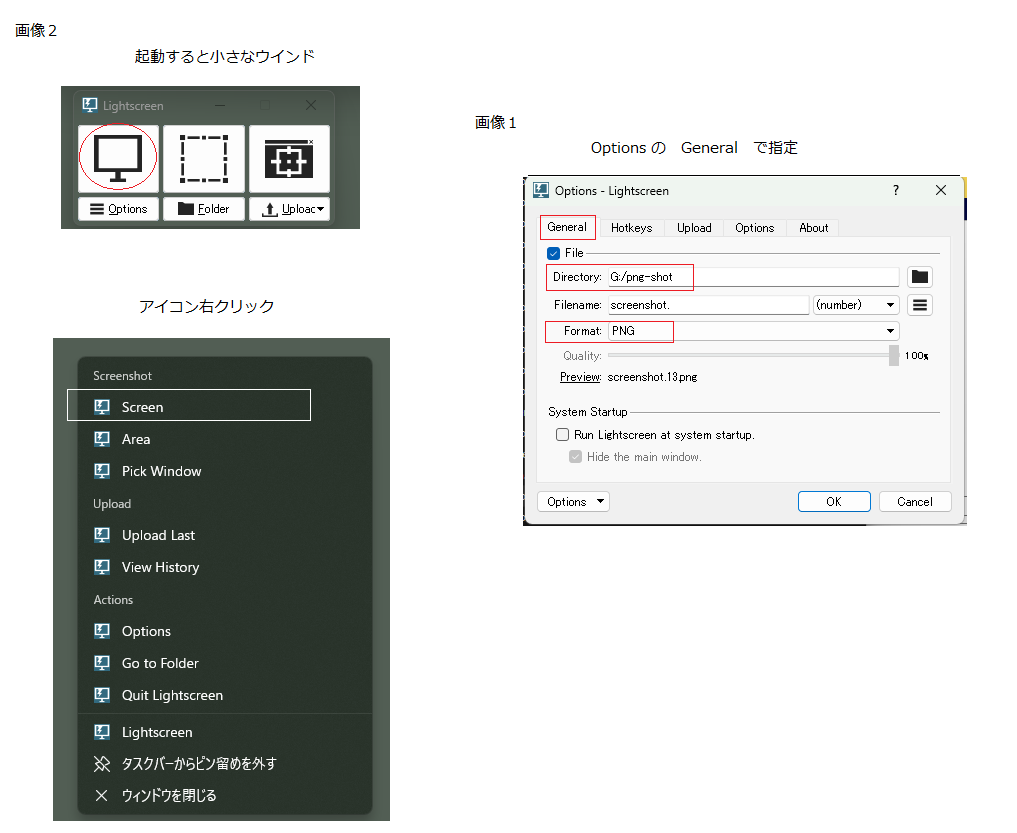Viewport: 1017px width, 833px height.
Task: Click the preview filename screenshot.13.png
Action: [652, 377]
